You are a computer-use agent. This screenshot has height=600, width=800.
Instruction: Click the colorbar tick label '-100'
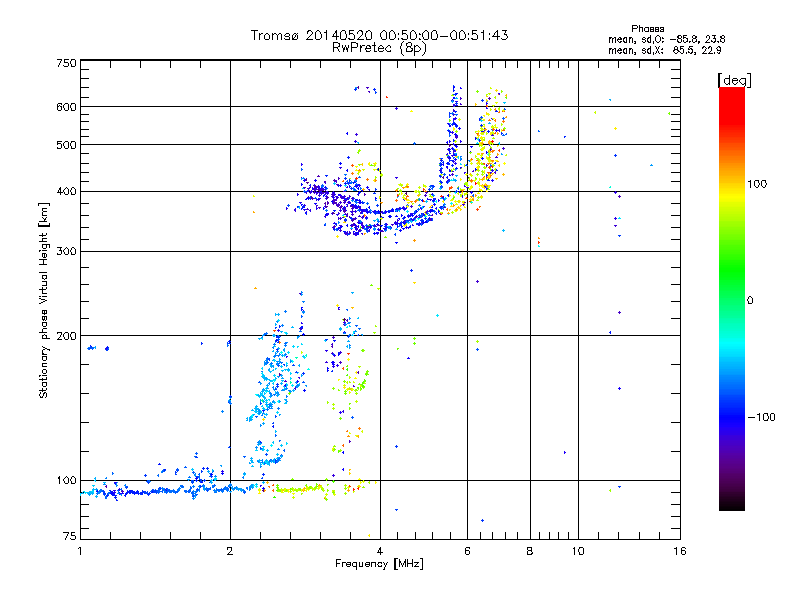(761, 417)
